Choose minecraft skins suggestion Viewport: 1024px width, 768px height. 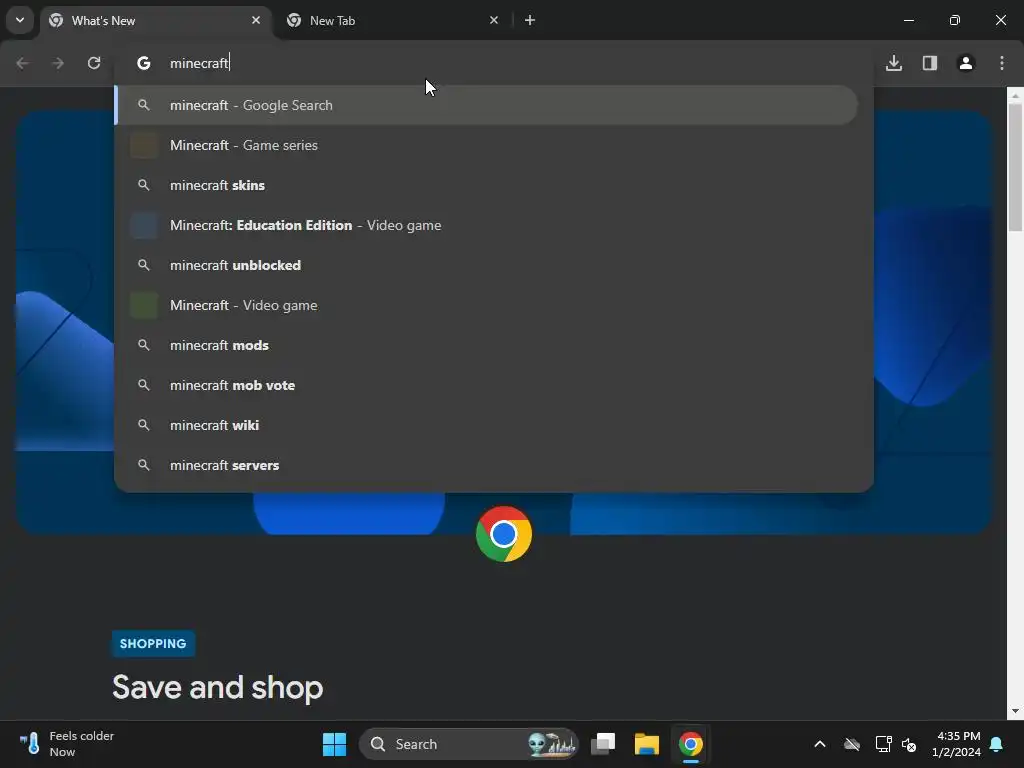tap(487, 185)
